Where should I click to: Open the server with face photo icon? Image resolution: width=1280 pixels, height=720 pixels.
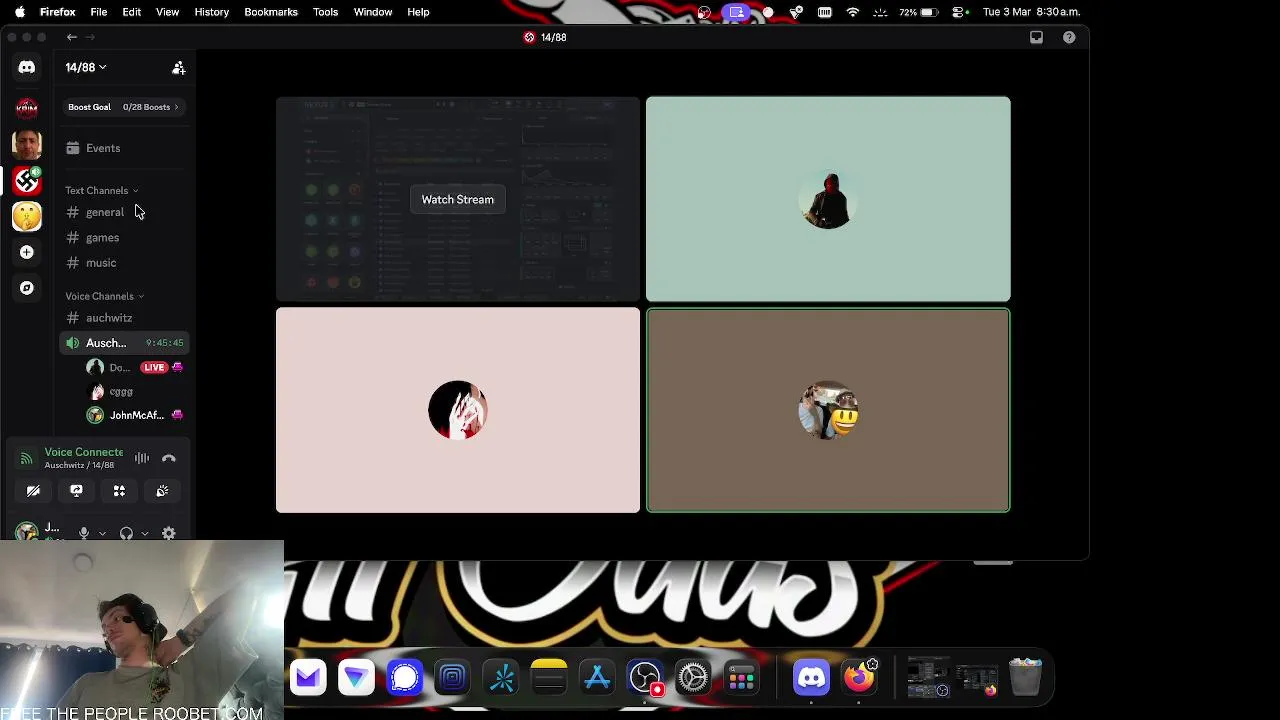click(27, 144)
